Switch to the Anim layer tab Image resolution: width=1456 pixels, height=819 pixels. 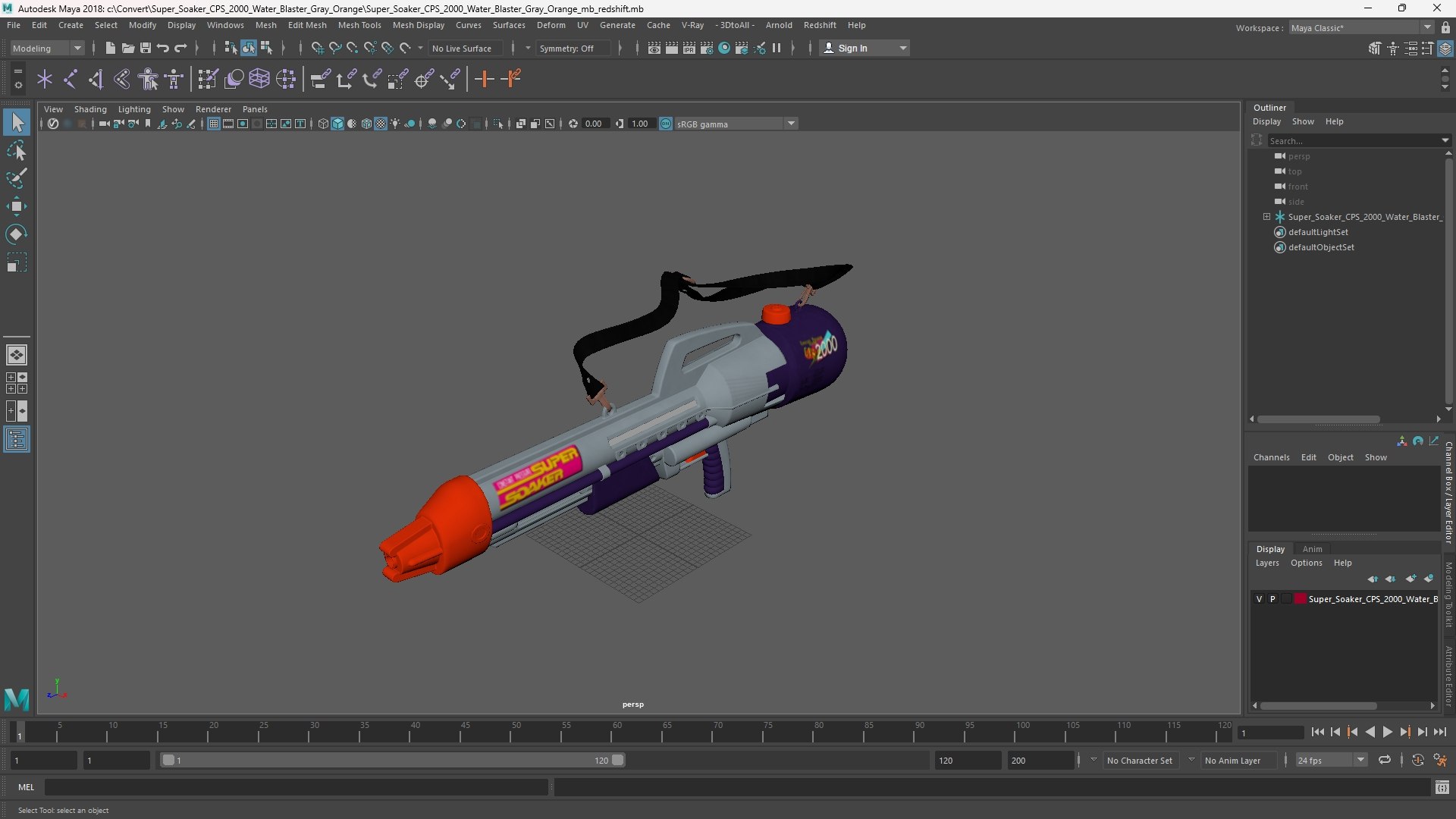click(1312, 549)
